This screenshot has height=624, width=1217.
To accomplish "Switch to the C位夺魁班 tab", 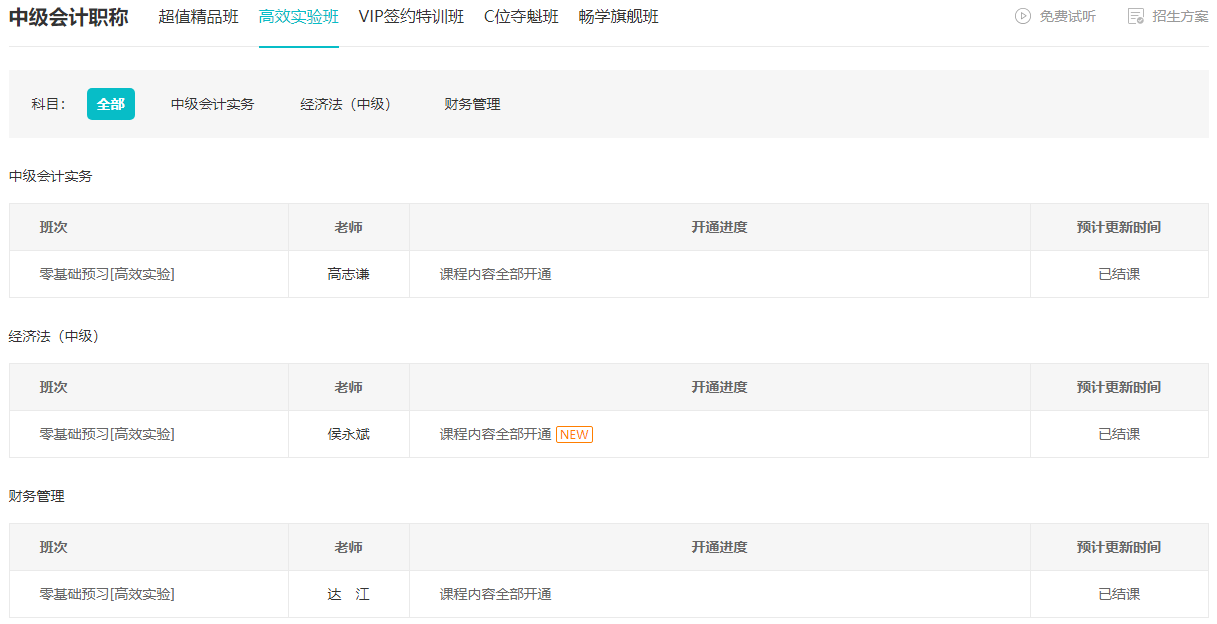I will (519, 16).
